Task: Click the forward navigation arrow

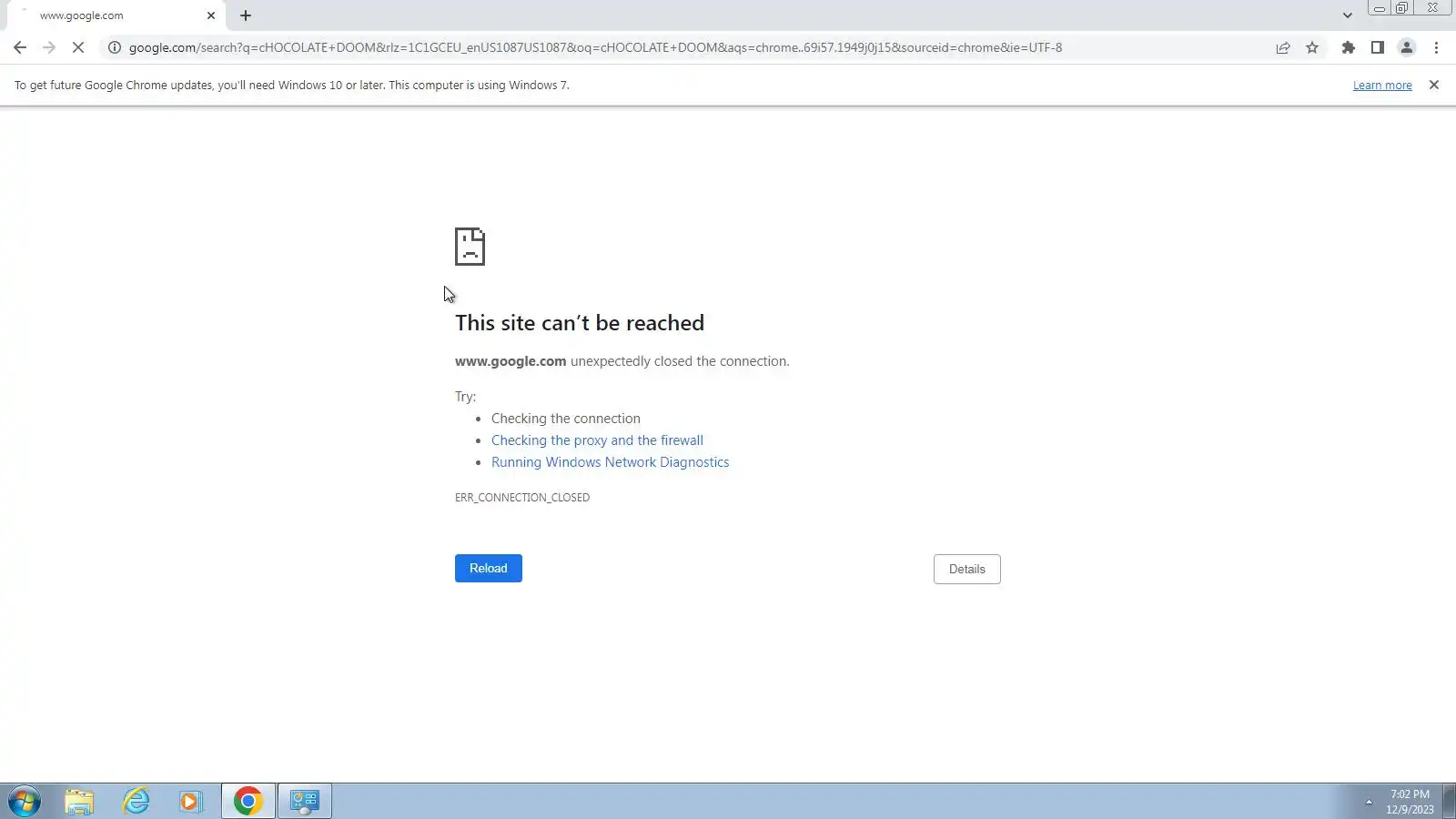Action: click(x=49, y=47)
